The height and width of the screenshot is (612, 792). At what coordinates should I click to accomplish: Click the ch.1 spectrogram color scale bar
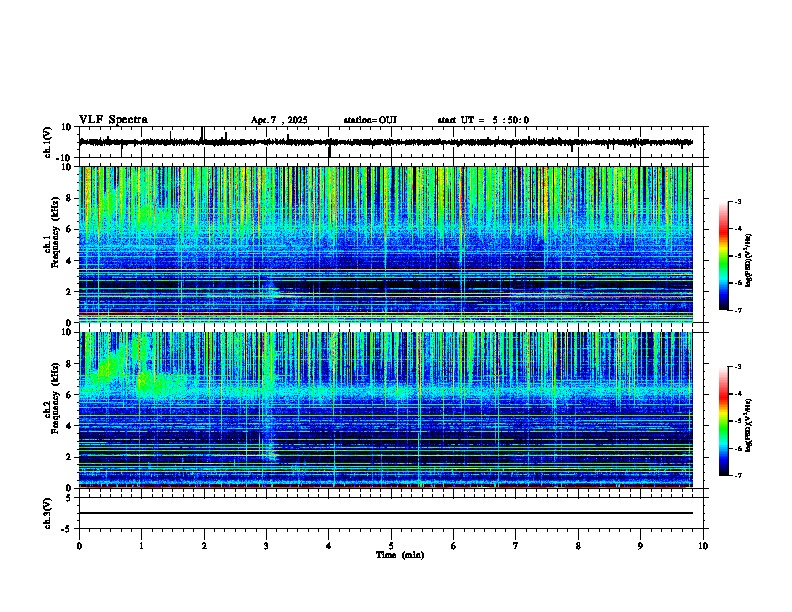(723, 256)
